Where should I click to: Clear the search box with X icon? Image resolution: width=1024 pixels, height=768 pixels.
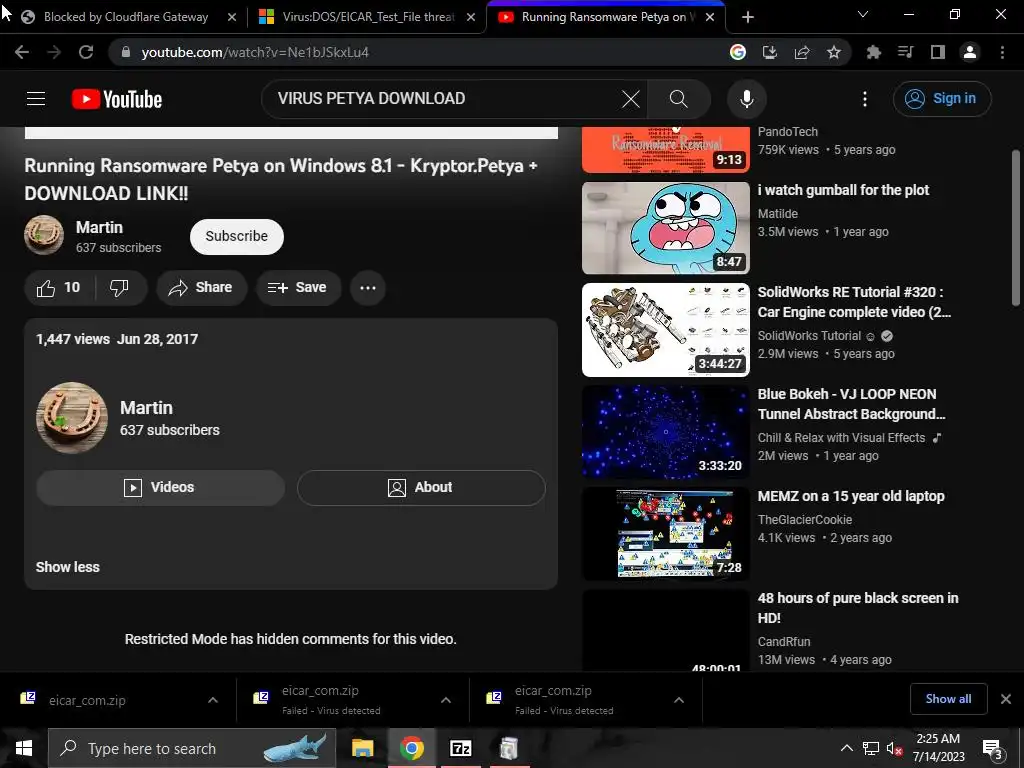(631, 99)
